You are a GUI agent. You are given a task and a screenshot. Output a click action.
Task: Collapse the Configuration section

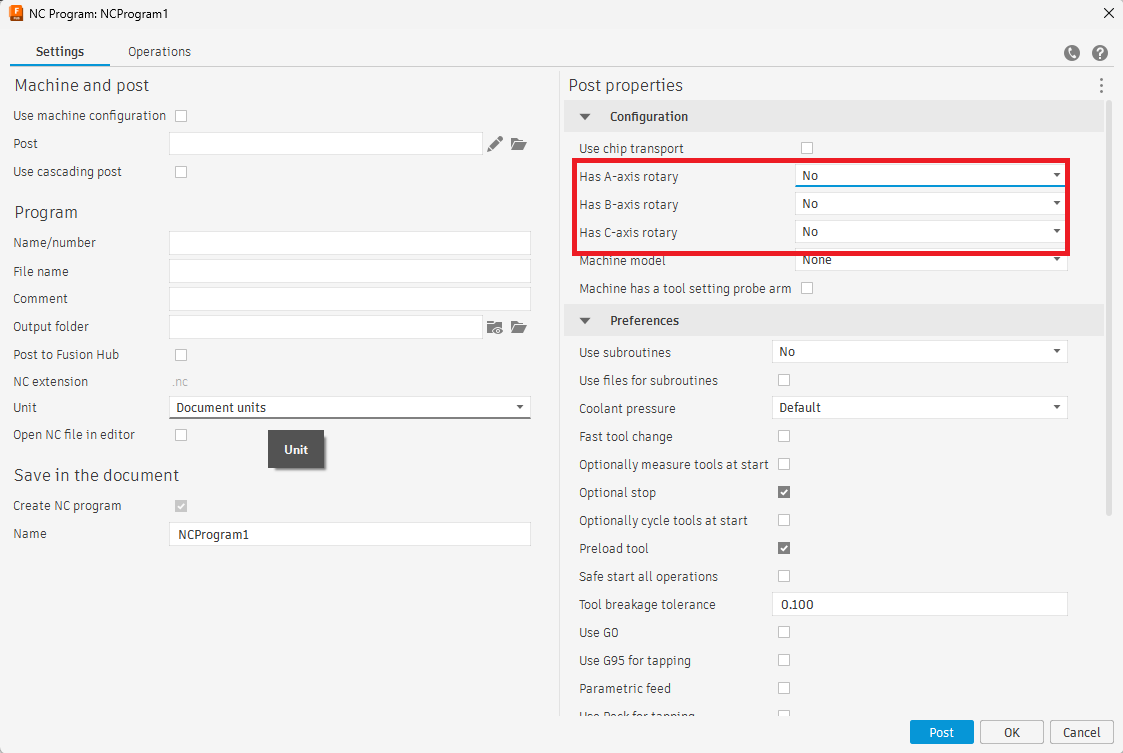click(585, 117)
